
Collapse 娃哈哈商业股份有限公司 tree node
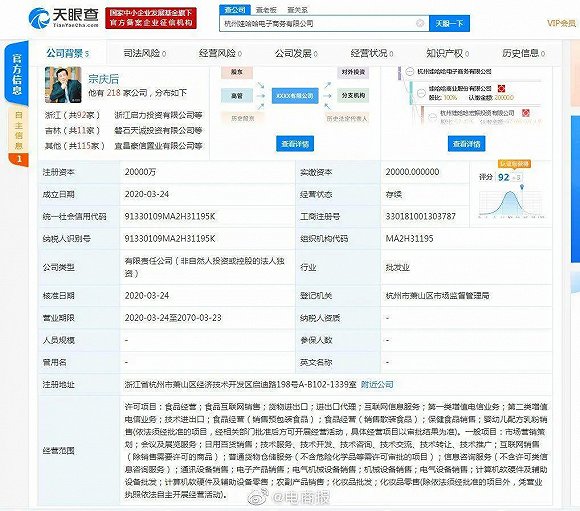tap(421, 93)
